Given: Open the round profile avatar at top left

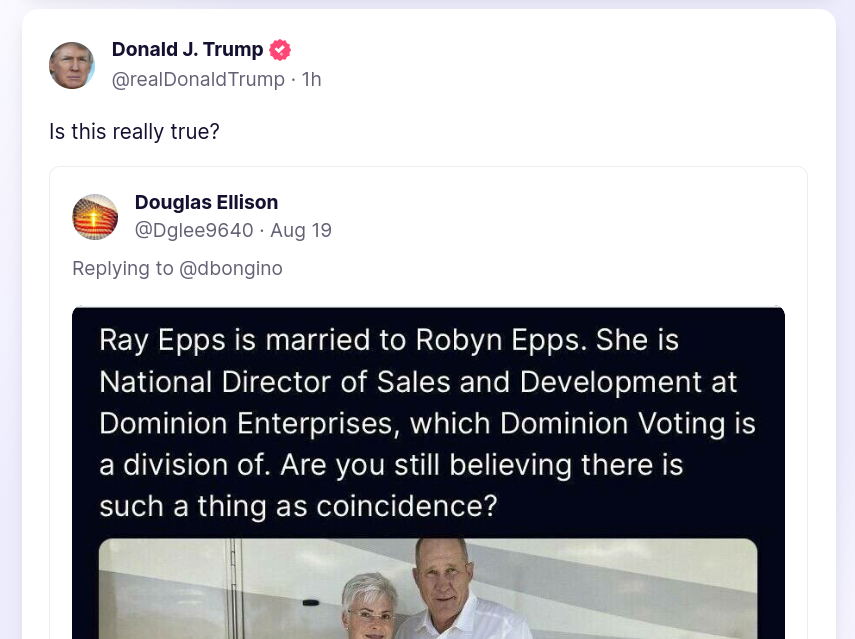Looking at the screenshot, I should 72,65.
